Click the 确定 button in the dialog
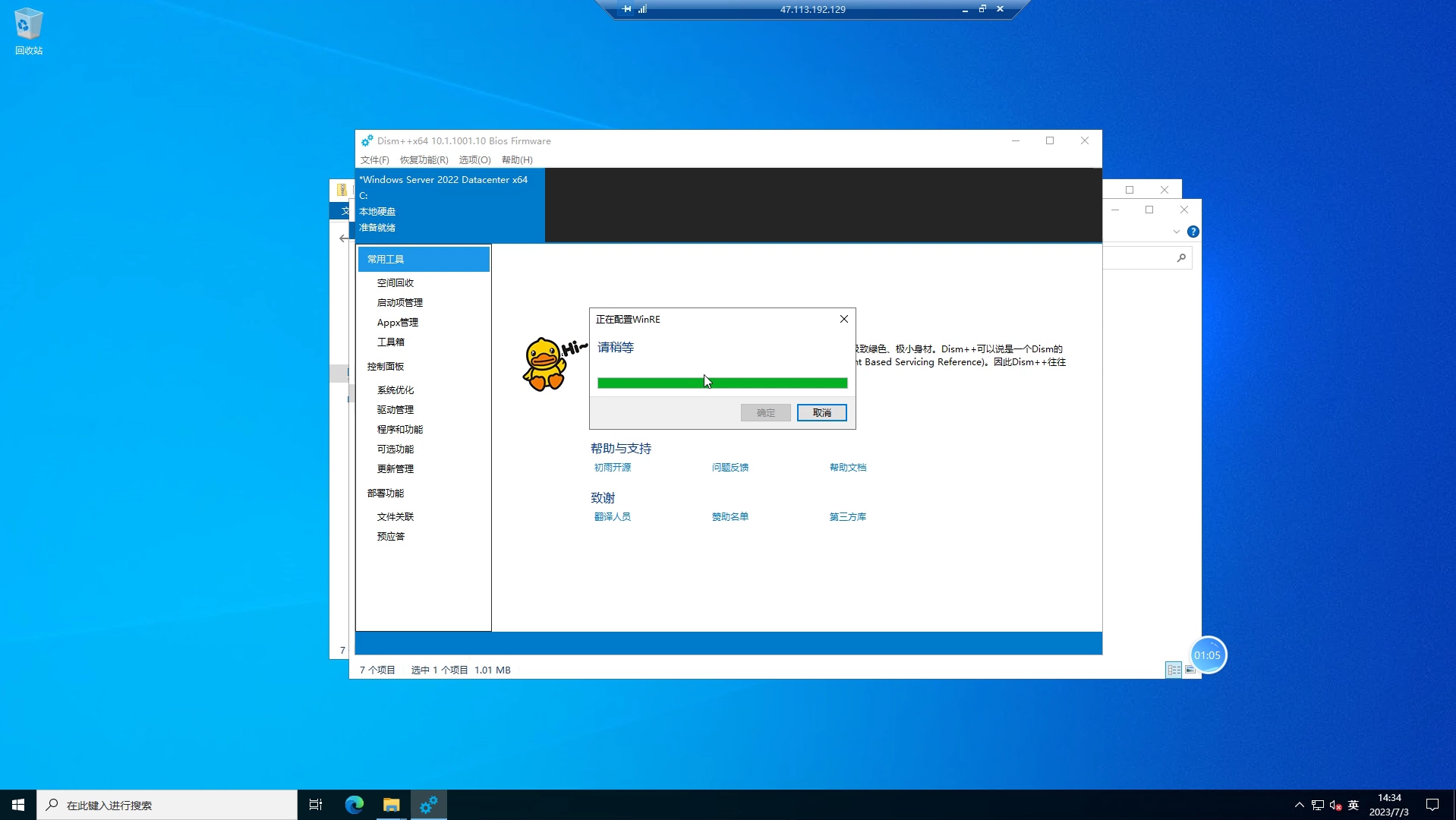The height and width of the screenshot is (820, 1456). (766, 413)
